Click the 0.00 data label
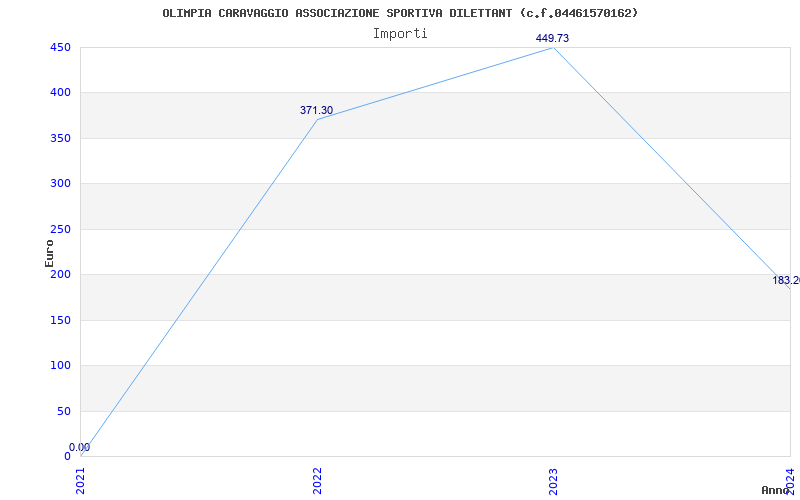Viewport: 800px width, 500px height. pos(80,447)
